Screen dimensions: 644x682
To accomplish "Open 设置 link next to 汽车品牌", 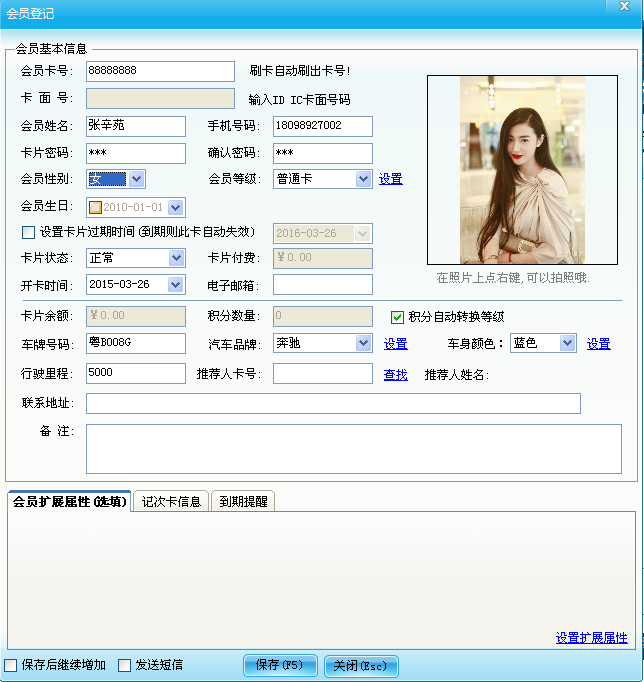I will click(x=396, y=344).
